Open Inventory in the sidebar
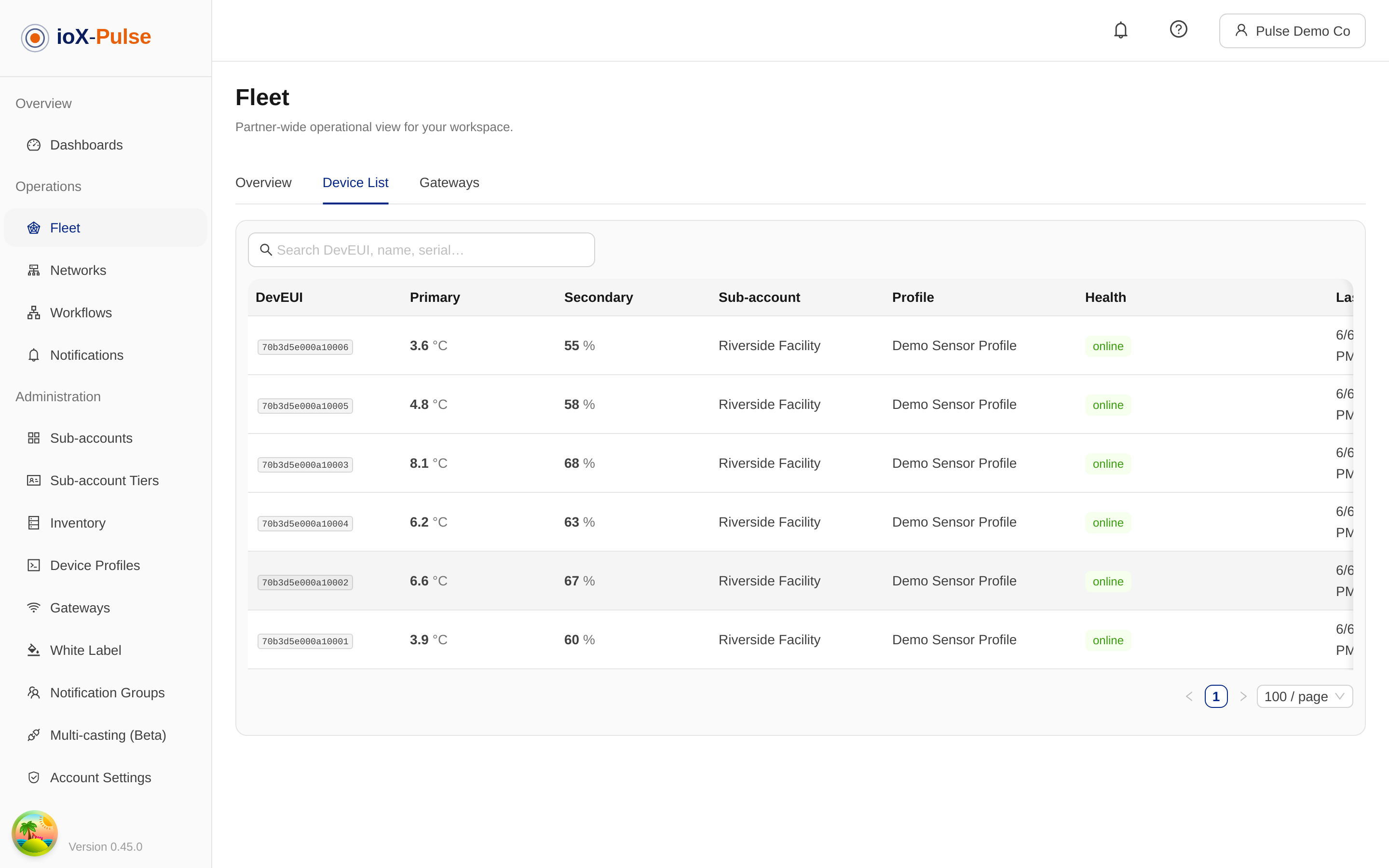Screen dimensions: 1389x868 tap(106, 523)
